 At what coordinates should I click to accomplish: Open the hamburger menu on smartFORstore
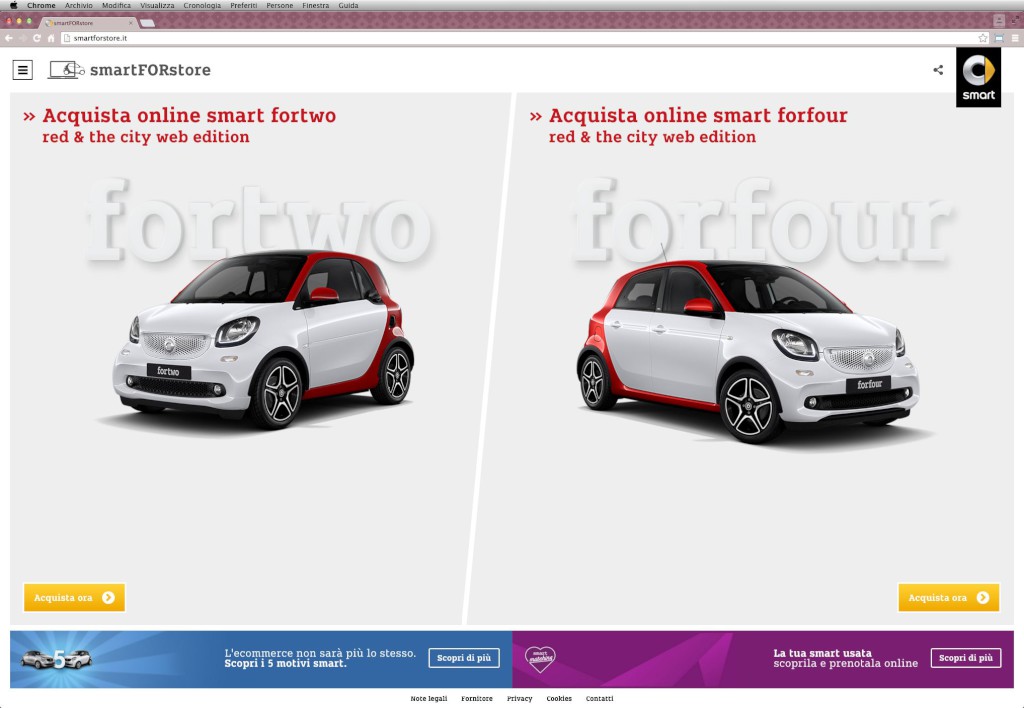[22, 70]
